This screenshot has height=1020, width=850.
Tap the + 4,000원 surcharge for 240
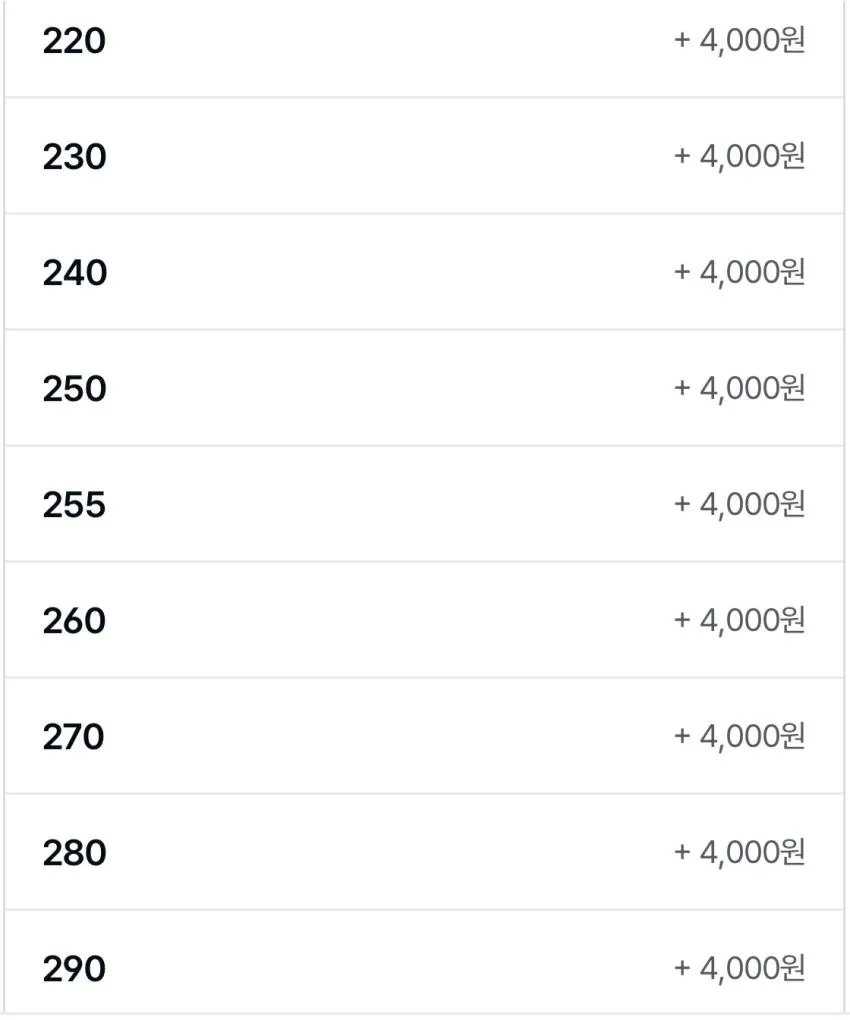tap(739, 273)
